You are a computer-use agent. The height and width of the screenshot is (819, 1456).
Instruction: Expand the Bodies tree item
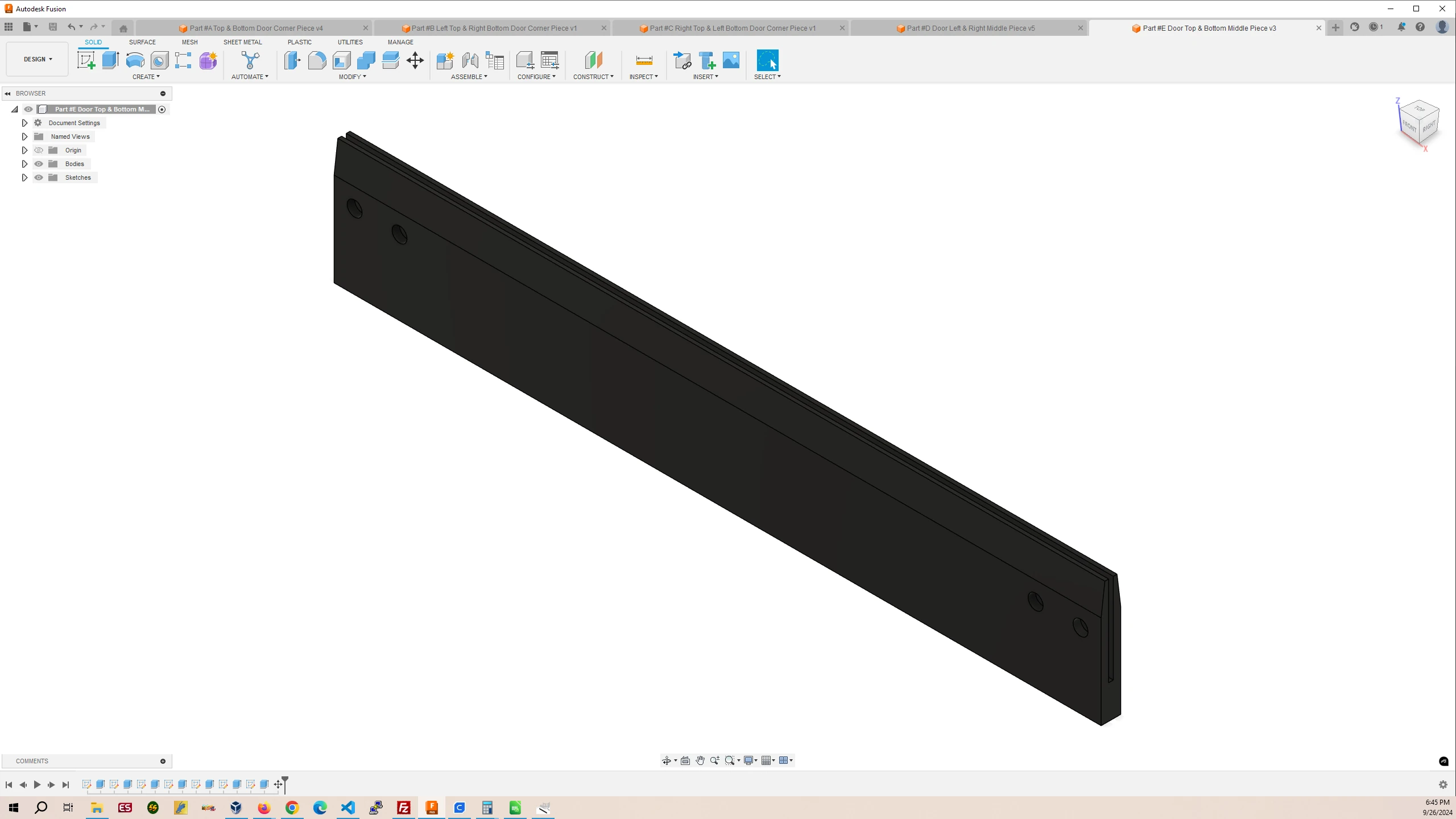(x=24, y=164)
